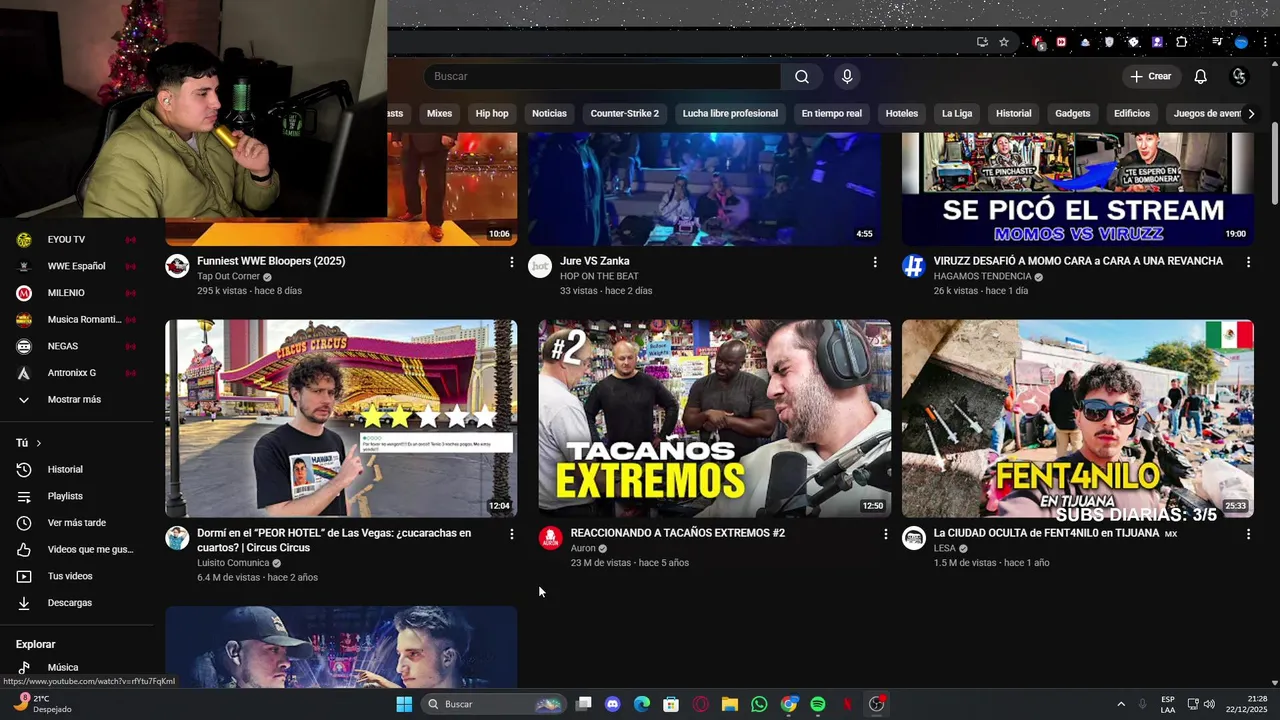Select the Hip hop filter chip
Viewport: 1280px width, 720px height.
click(492, 114)
